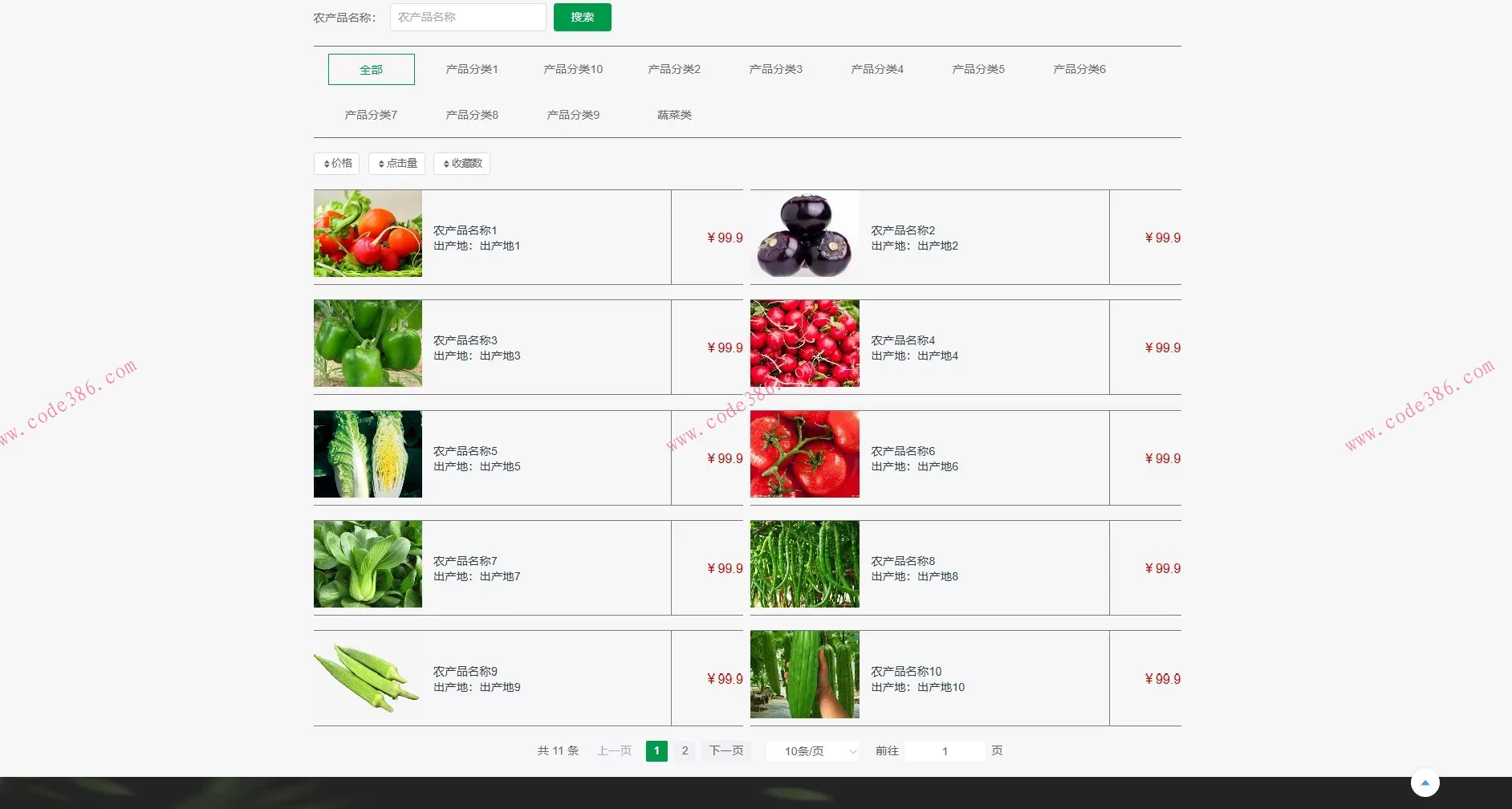This screenshot has width=1512, height=809.
Task: Select pagination page 1
Action: (x=656, y=751)
